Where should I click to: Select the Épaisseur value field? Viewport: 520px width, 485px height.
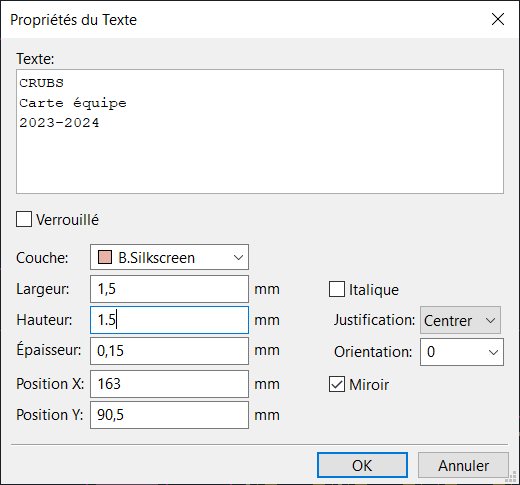(x=169, y=351)
